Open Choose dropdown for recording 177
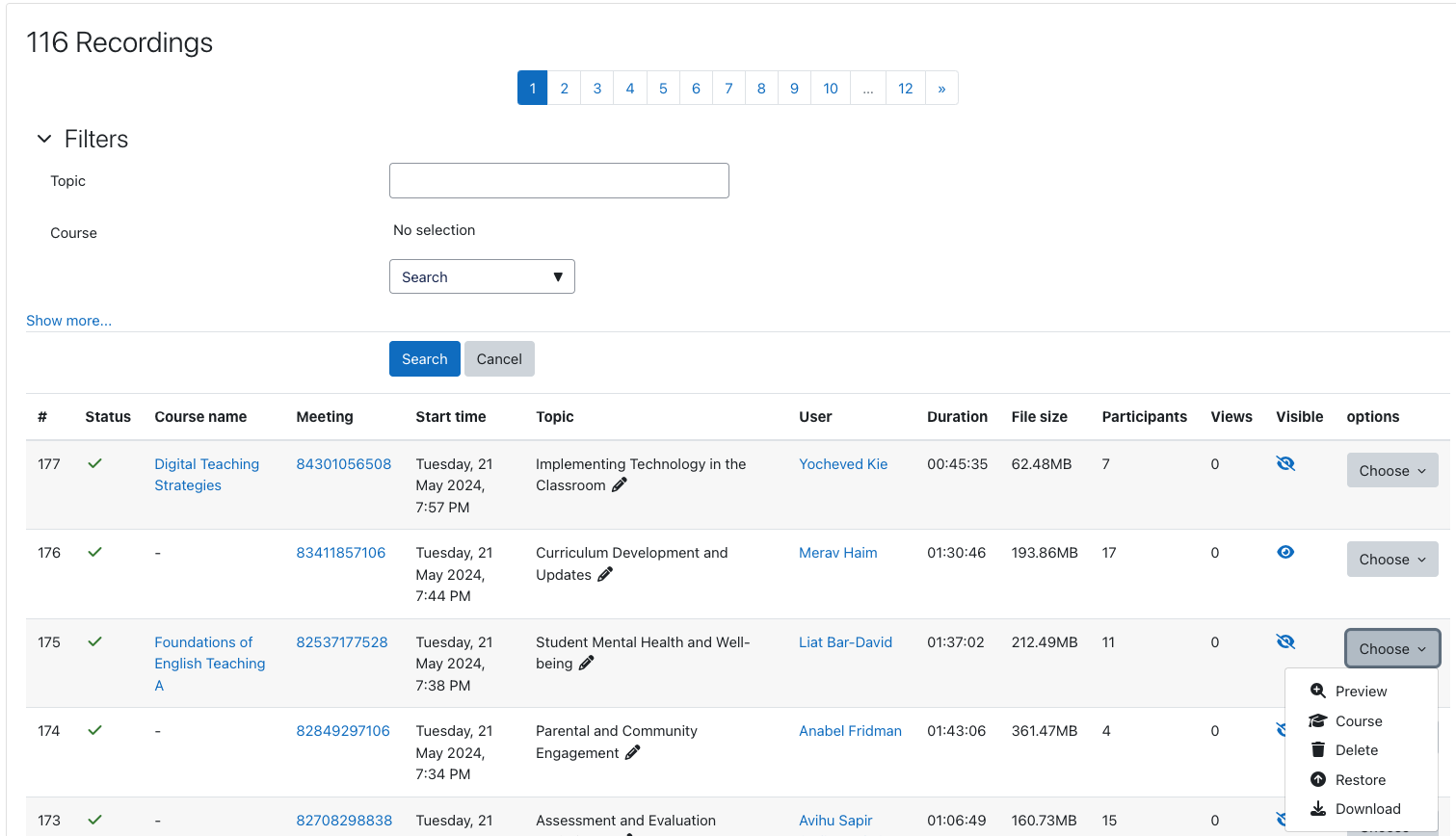 click(1391, 471)
